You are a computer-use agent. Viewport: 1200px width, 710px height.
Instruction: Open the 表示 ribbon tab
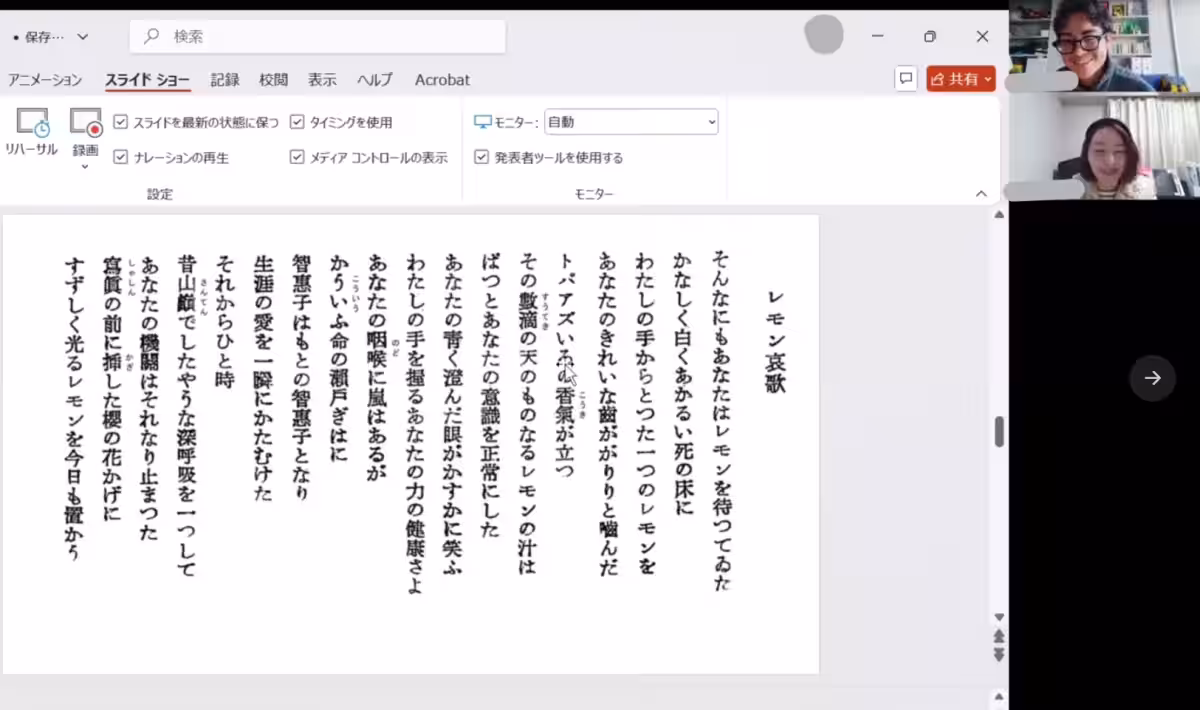tap(321, 79)
